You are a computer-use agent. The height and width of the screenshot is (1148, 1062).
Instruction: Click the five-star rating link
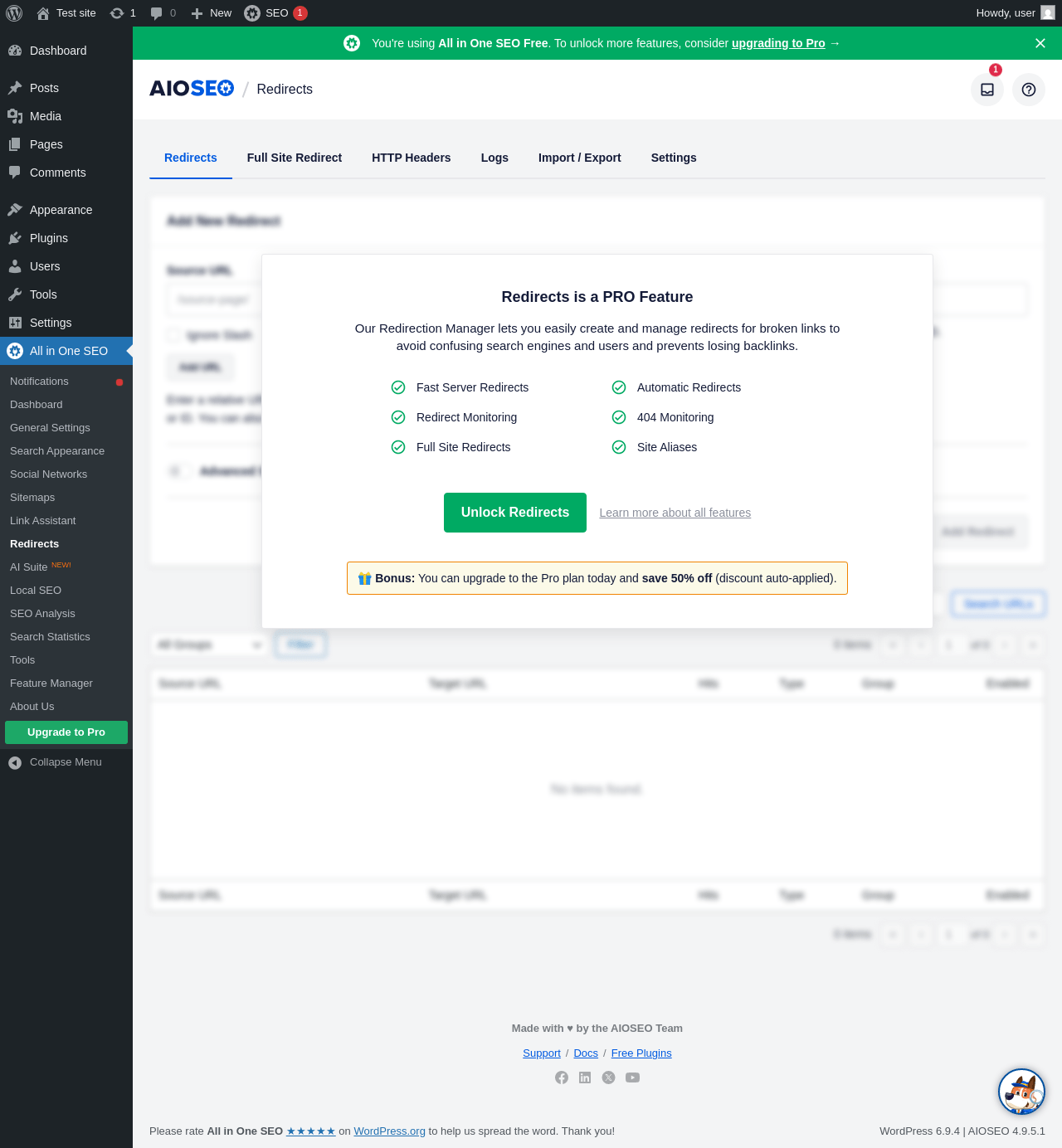coord(311,1131)
